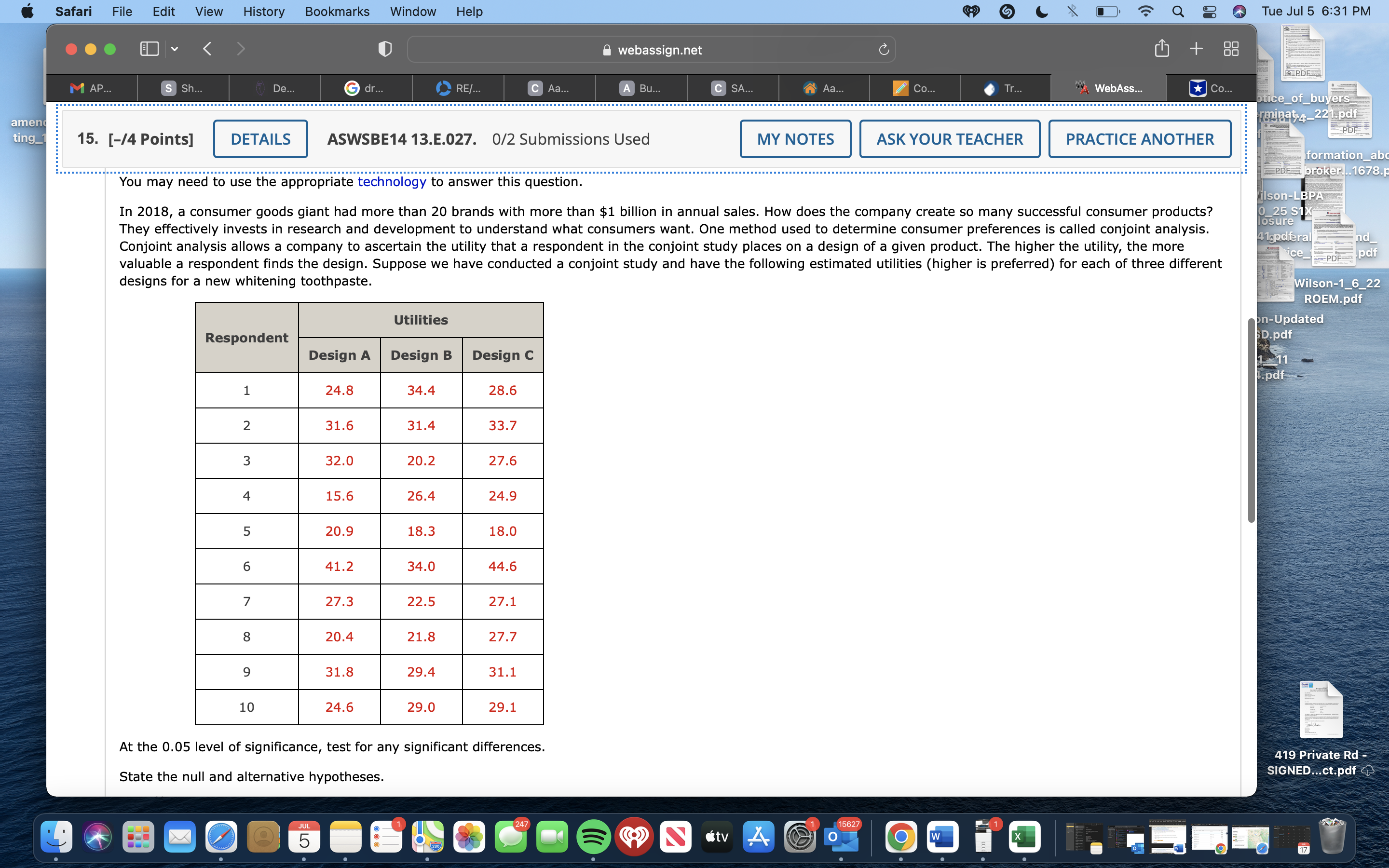Click the DETAILS button
Image resolution: width=1389 pixels, height=868 pixels.
[260, 139]
